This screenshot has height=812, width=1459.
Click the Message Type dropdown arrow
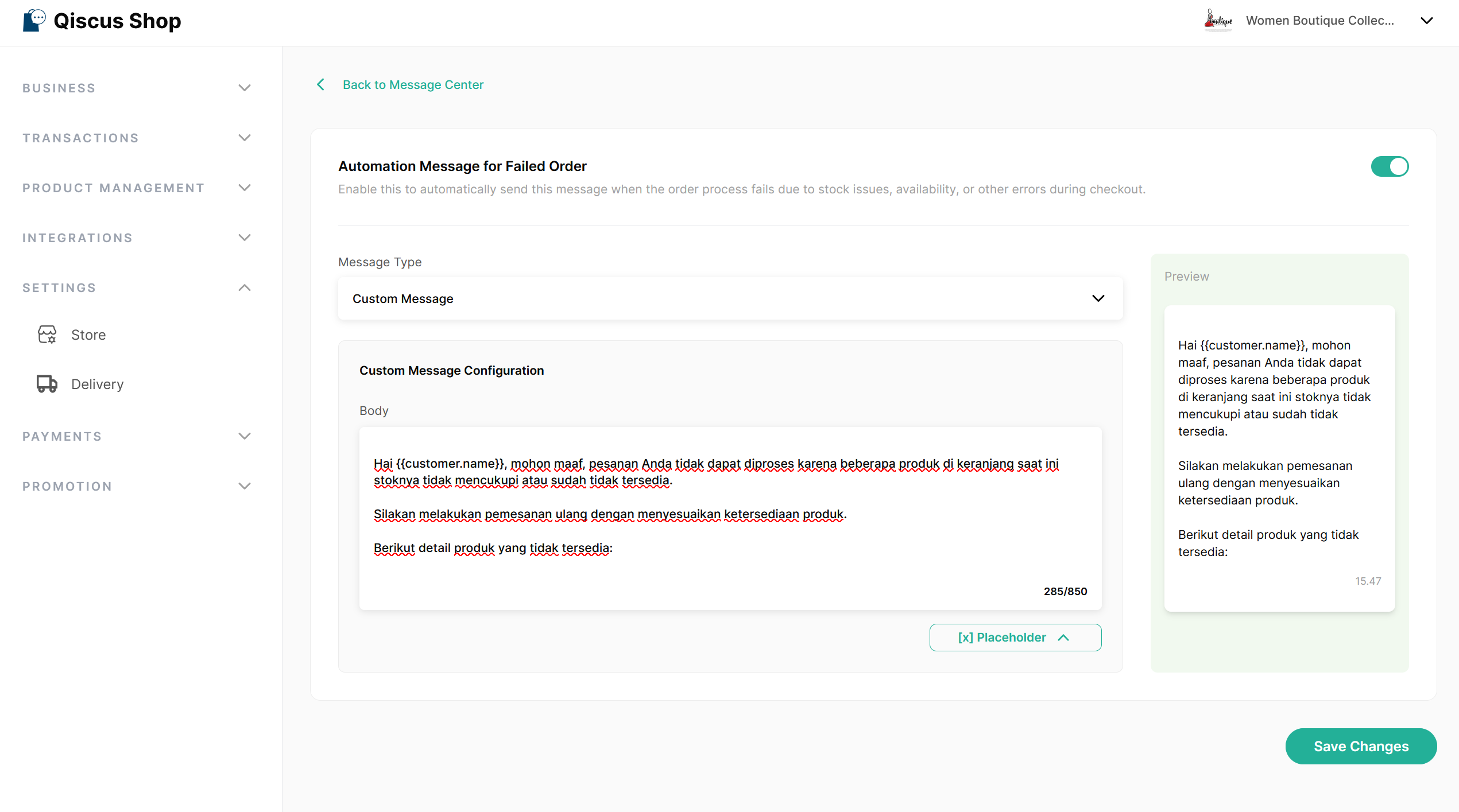pos(1098,298)
